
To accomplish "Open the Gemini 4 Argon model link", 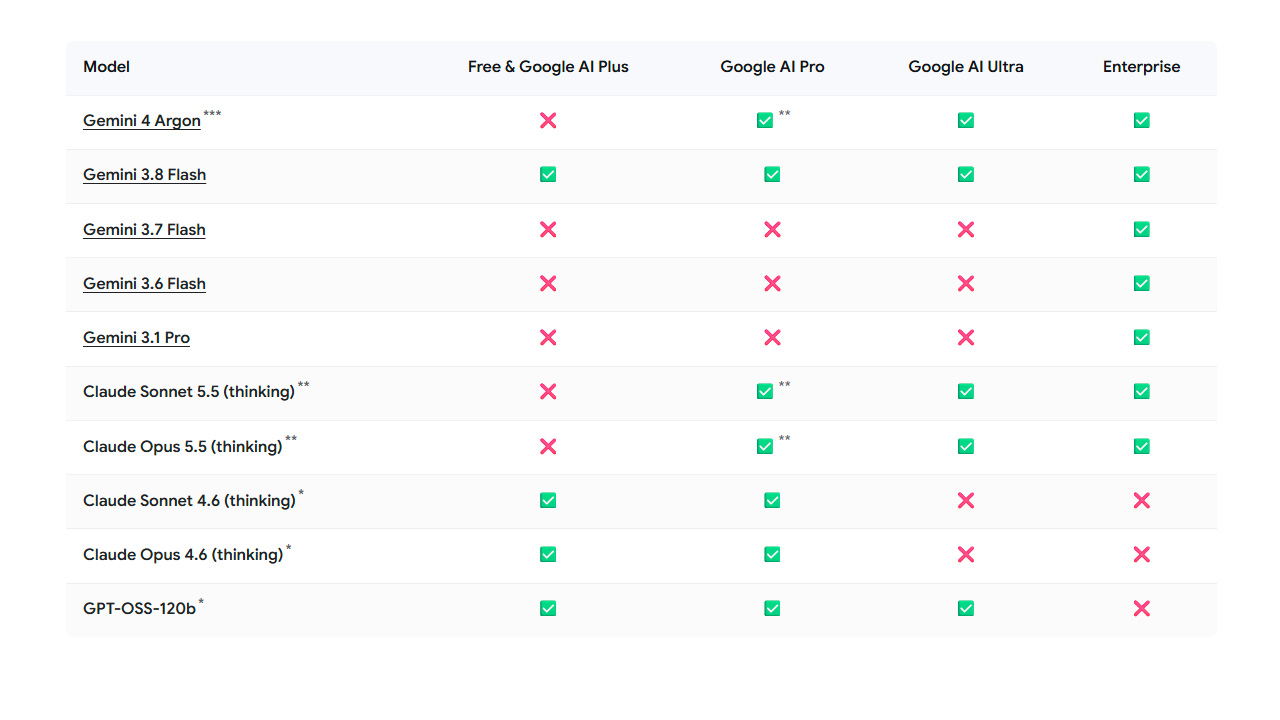I will tap(142, 121).
